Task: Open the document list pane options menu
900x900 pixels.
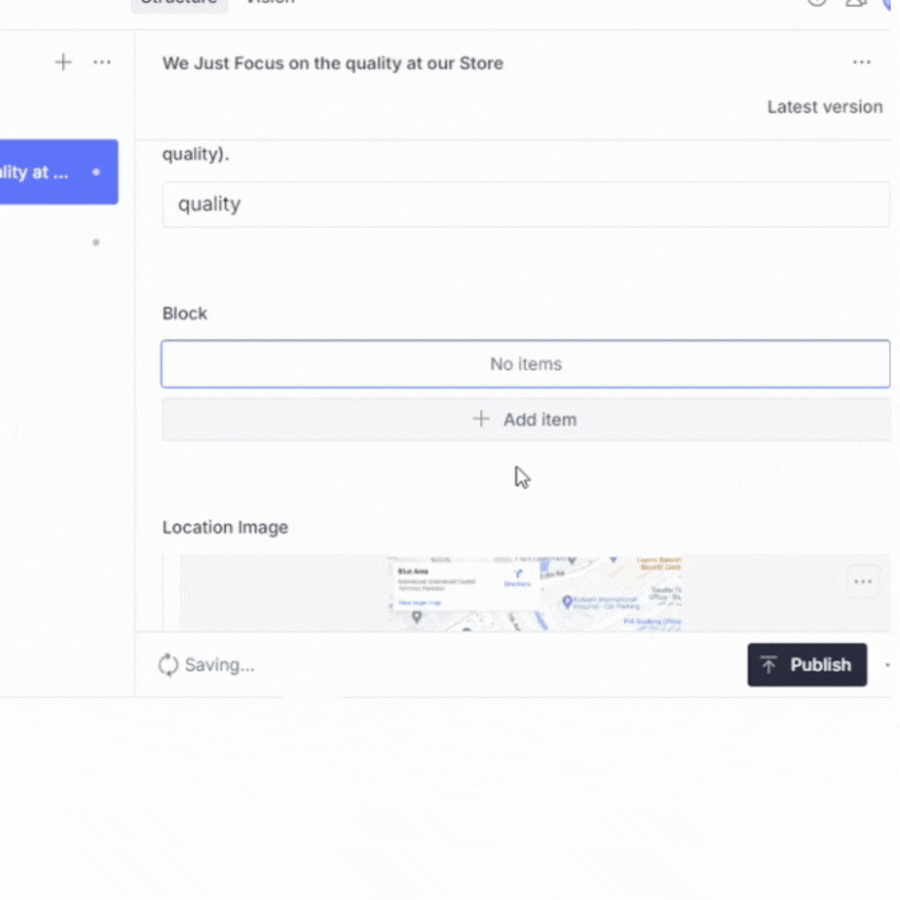Action: click(102, 62)
